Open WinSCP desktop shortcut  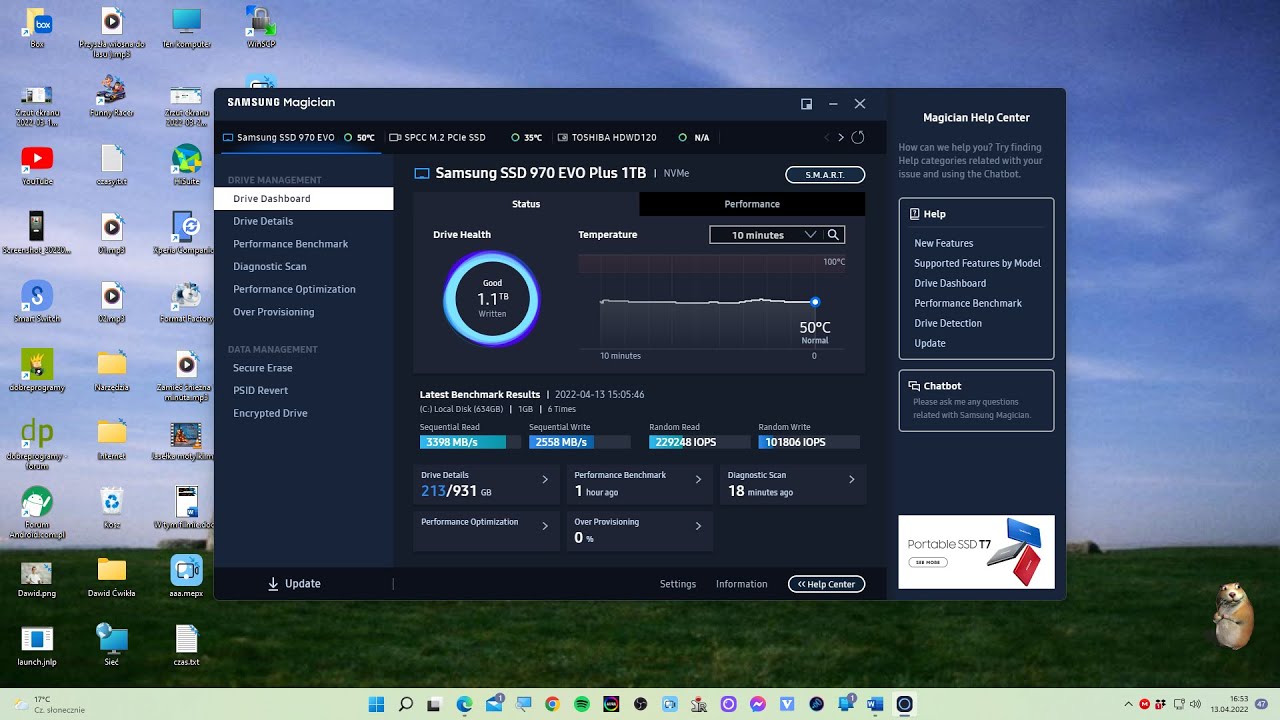coord(260,28)
